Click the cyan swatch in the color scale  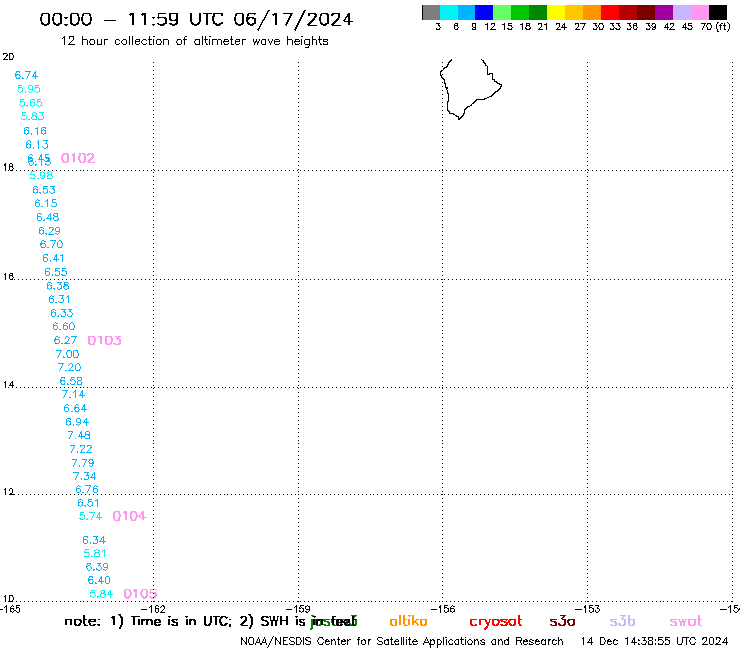coord(449,12)
